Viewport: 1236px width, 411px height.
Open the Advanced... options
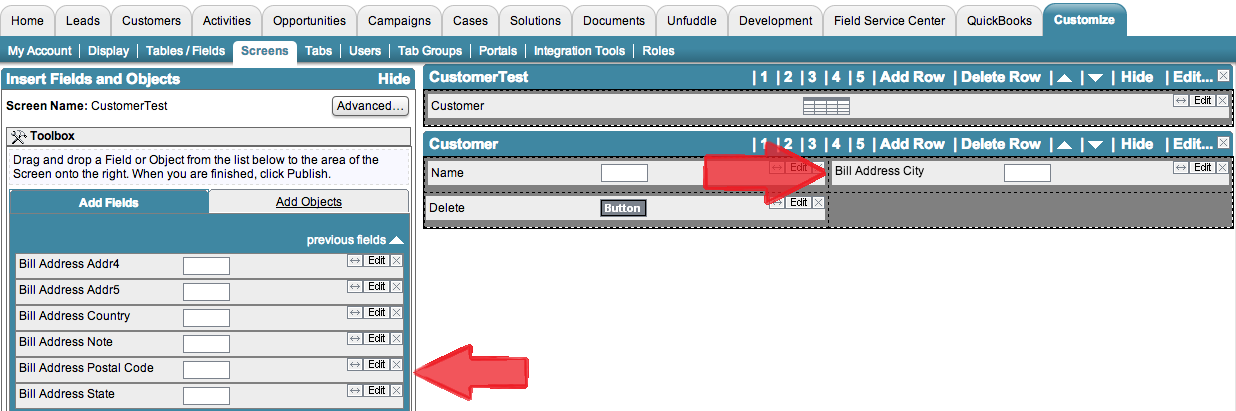(x=370, y=106)
